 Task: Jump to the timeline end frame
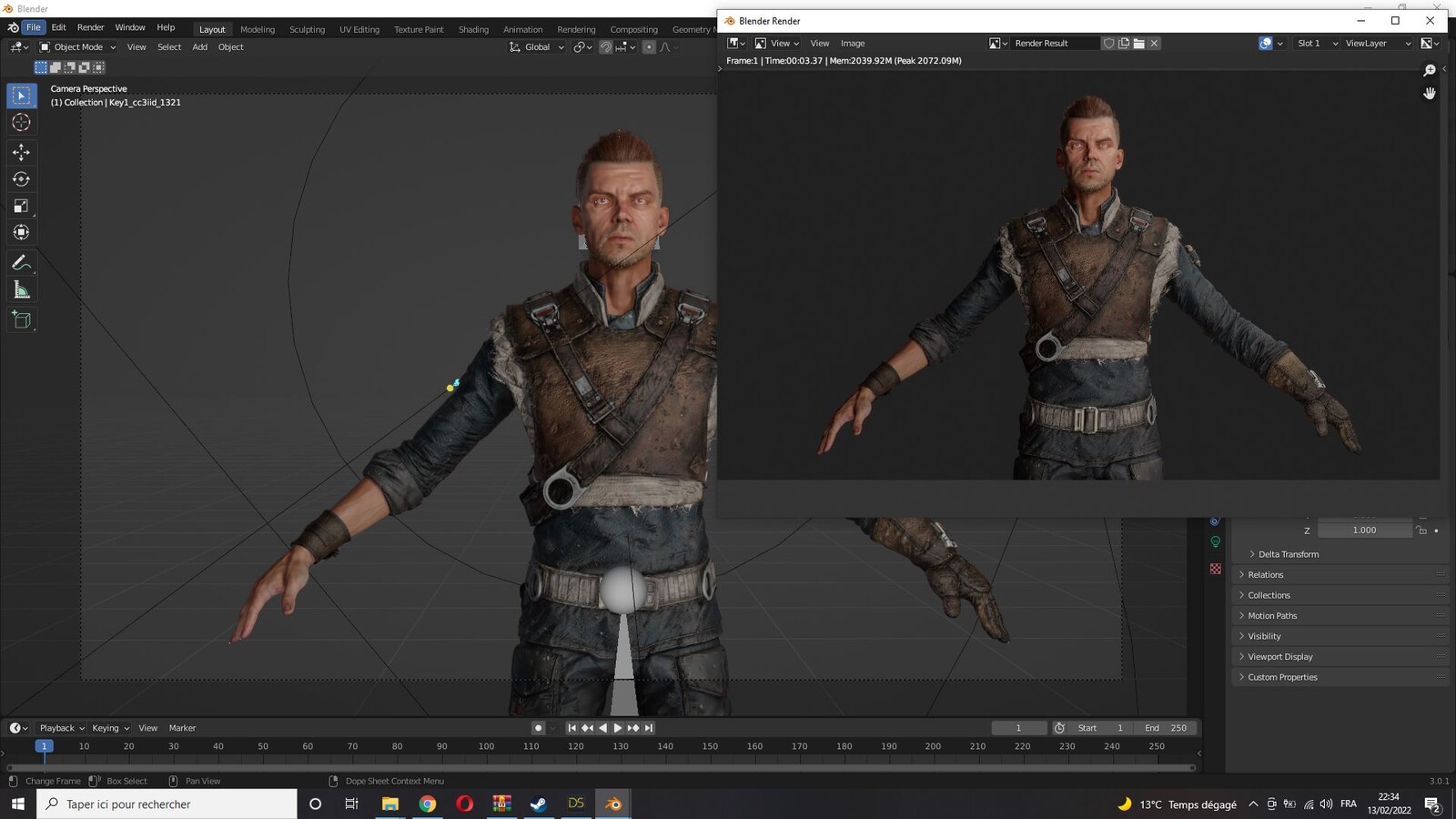(649, 728)
